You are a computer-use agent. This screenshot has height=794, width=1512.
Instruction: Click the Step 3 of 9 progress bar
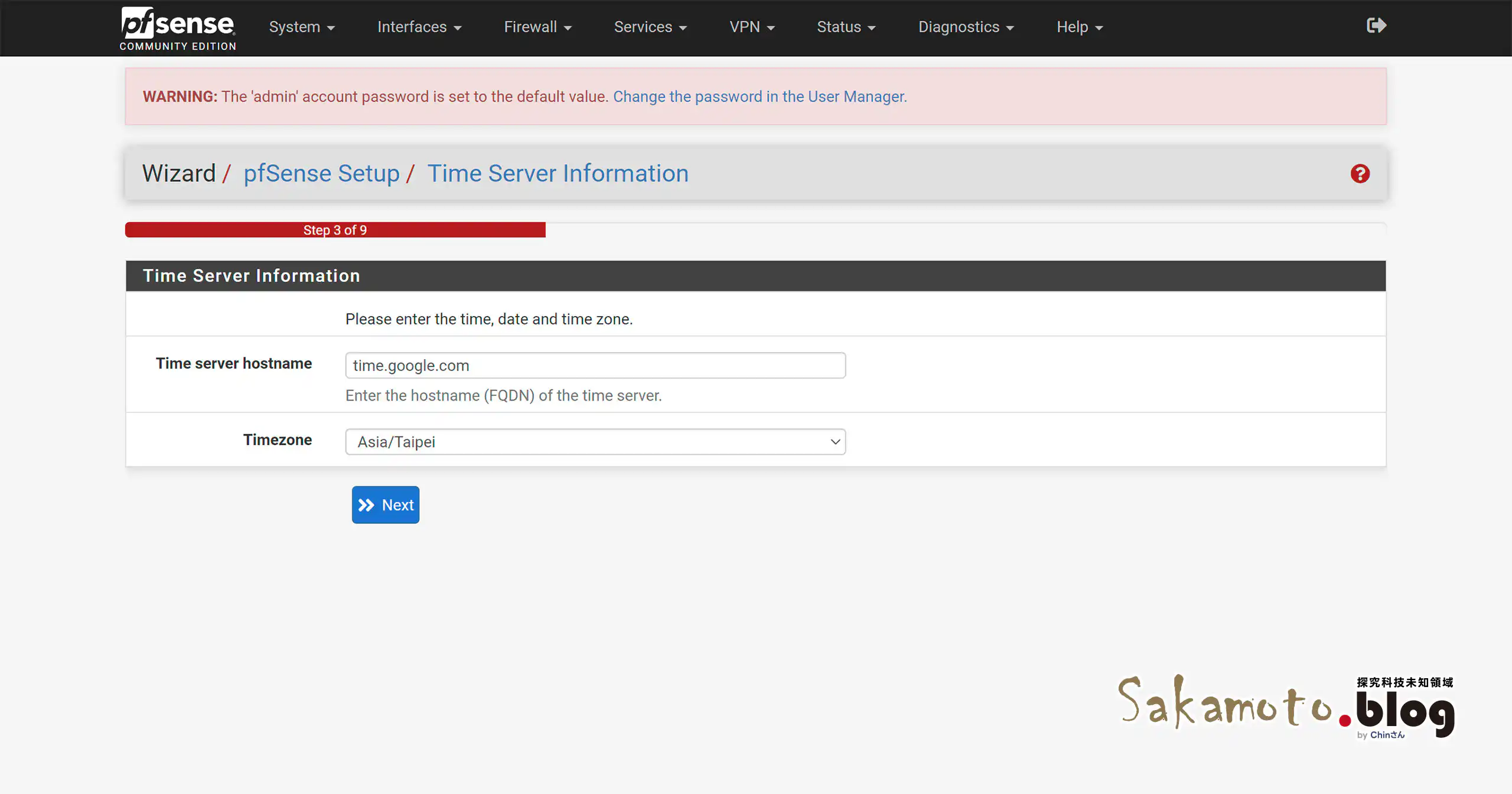click(x=334, y=230)
